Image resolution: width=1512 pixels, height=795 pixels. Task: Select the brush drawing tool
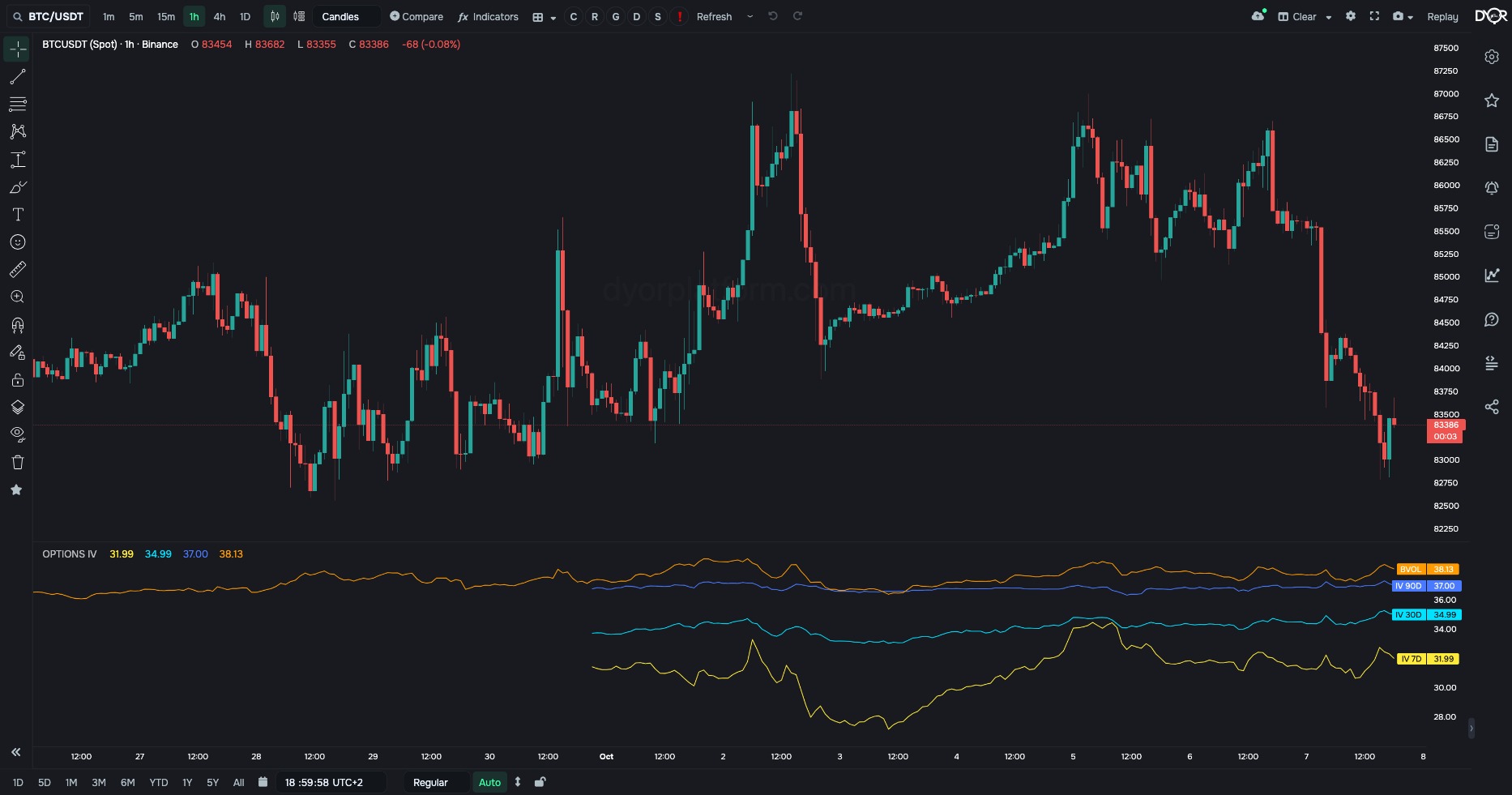17,187
